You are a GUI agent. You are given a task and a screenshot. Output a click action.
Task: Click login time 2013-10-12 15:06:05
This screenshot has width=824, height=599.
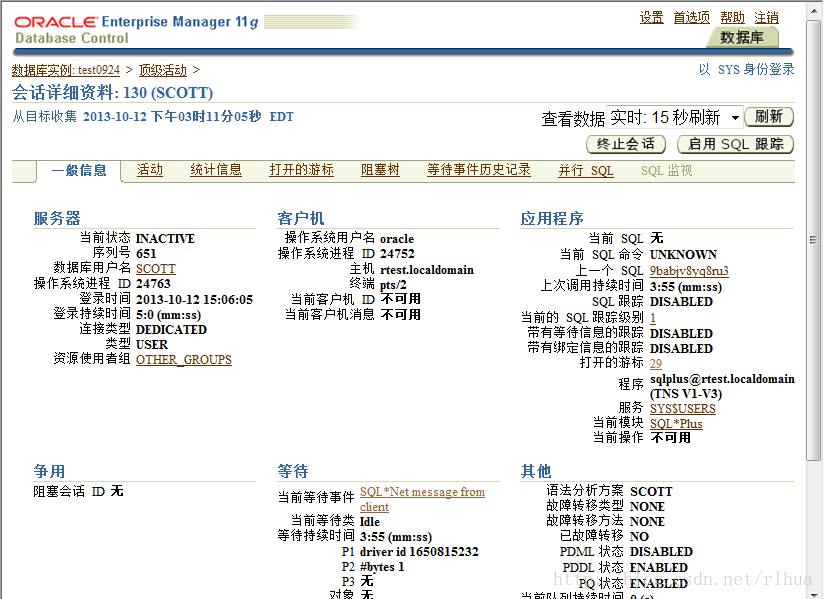(x=194, y=300)
